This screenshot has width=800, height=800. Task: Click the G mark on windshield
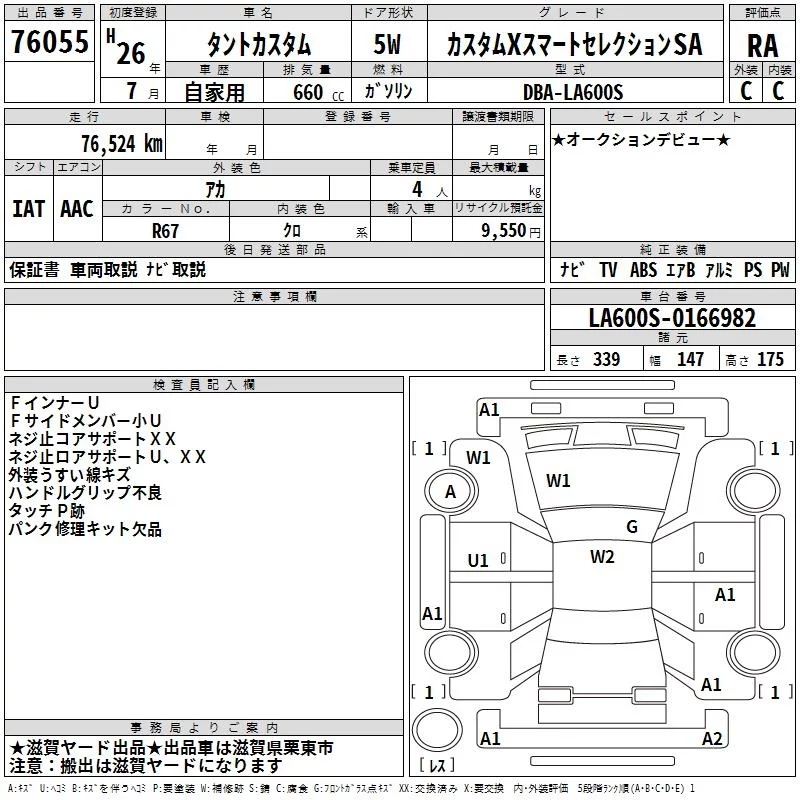[x=632, y=527]
